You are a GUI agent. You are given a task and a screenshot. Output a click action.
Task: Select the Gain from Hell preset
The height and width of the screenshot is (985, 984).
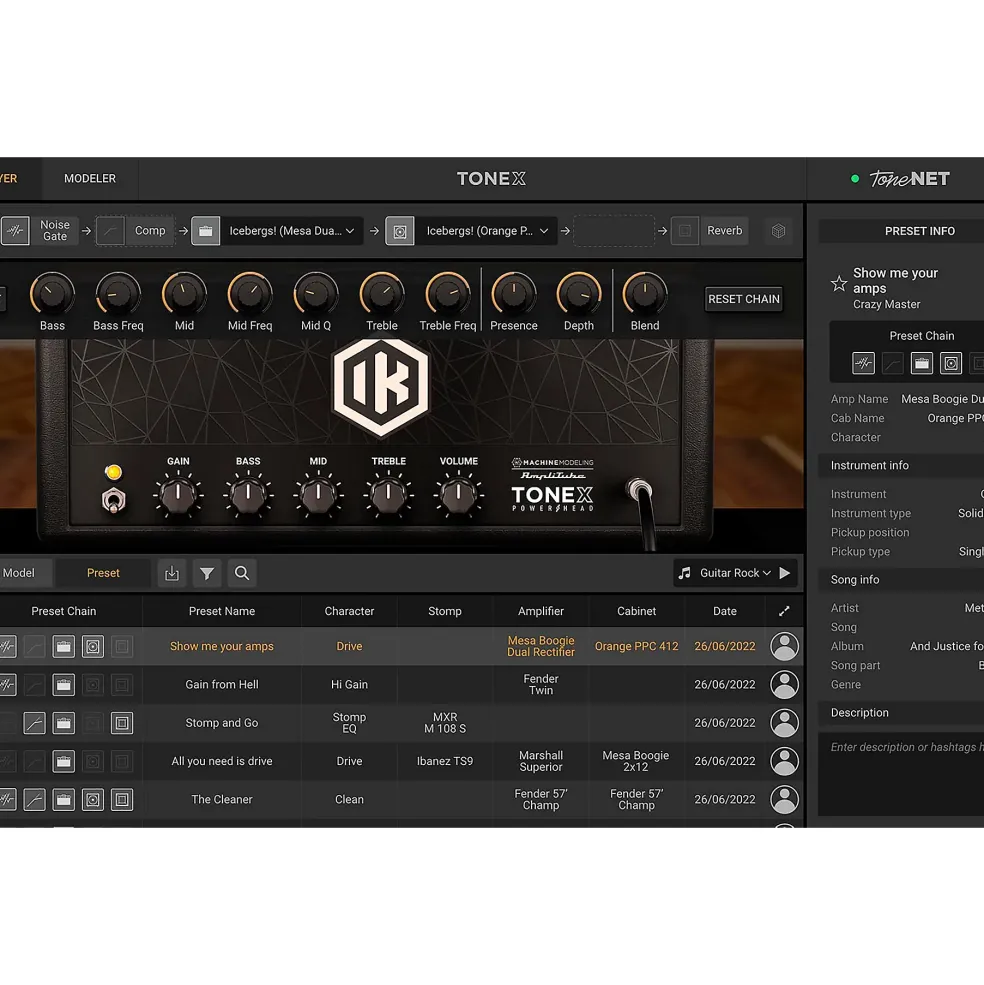(x=222, y=685)
